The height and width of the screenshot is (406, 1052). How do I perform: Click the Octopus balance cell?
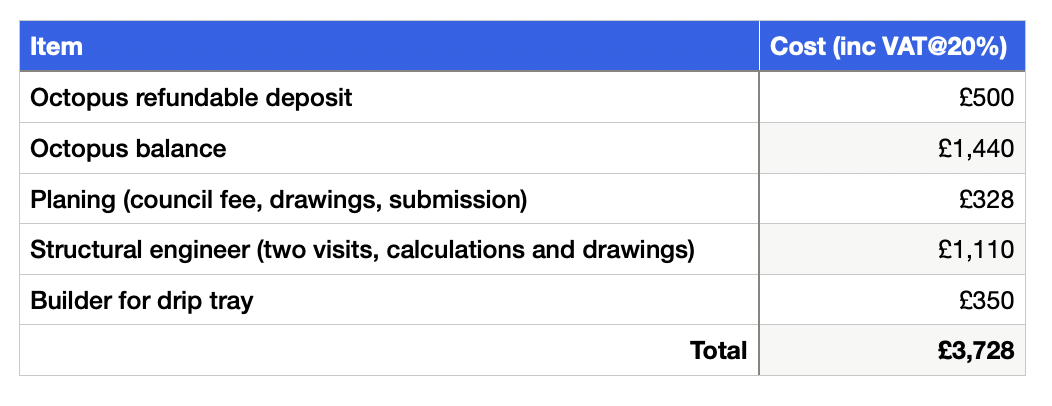click(389, 148)
